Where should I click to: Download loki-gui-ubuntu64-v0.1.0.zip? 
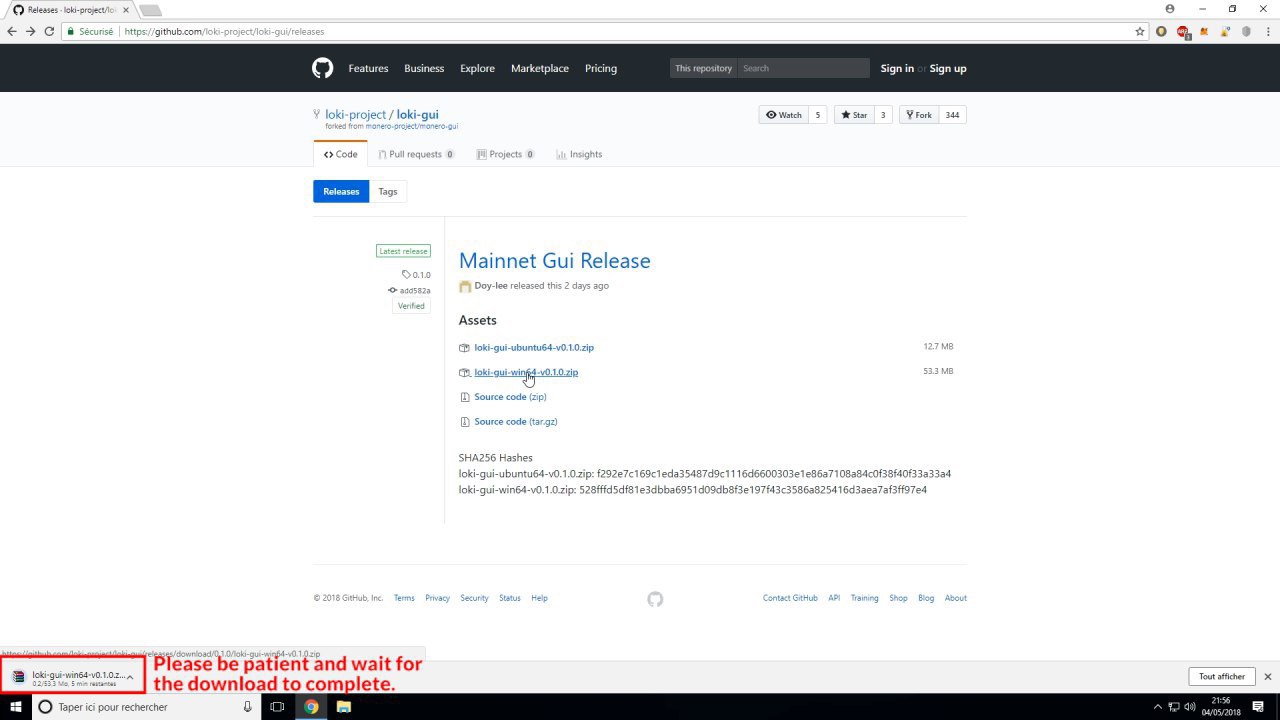coord(534,348)
